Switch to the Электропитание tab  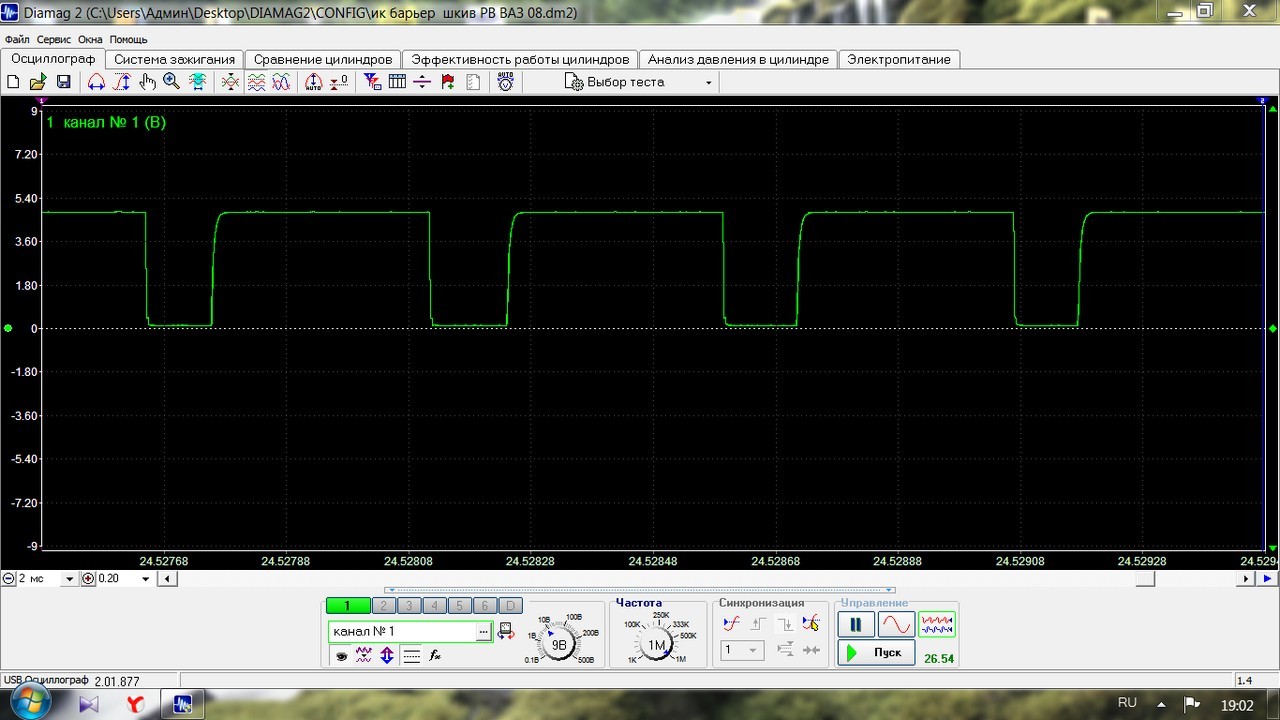[899, 59]
